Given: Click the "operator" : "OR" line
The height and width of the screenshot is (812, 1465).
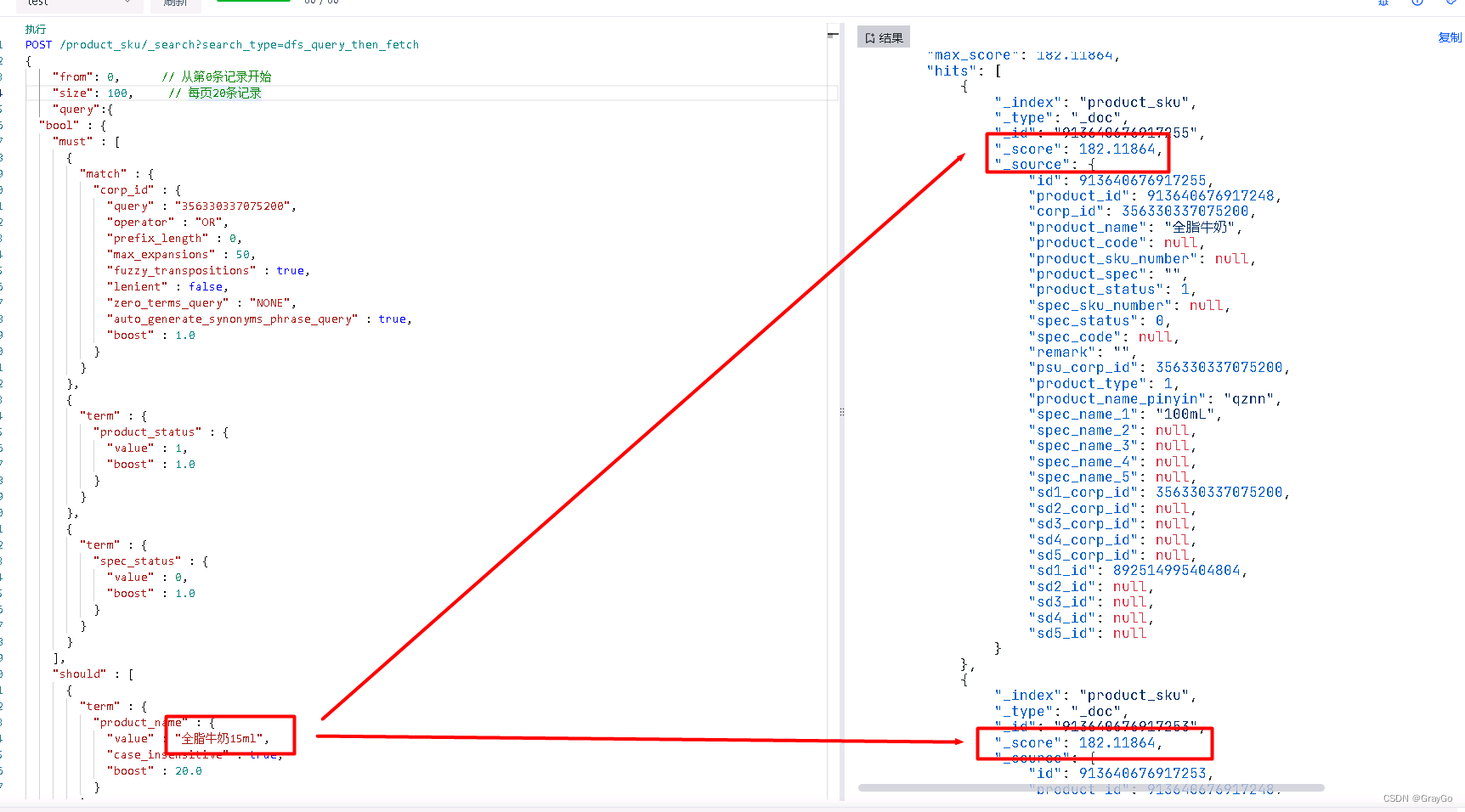Looking at the screenshot, I should click(167, 222).
